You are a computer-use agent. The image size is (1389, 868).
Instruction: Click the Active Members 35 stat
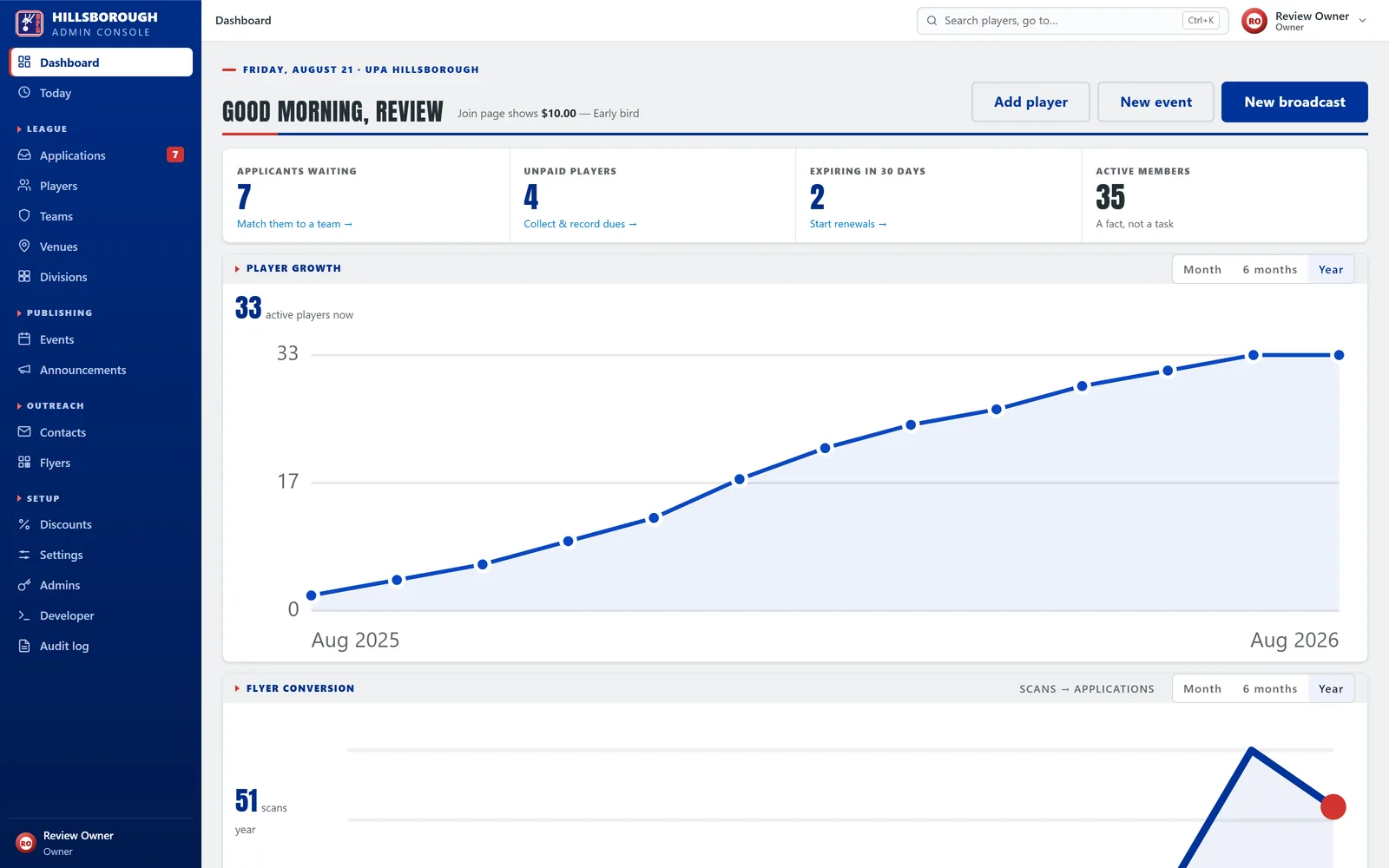click(x=1110, y=198)
